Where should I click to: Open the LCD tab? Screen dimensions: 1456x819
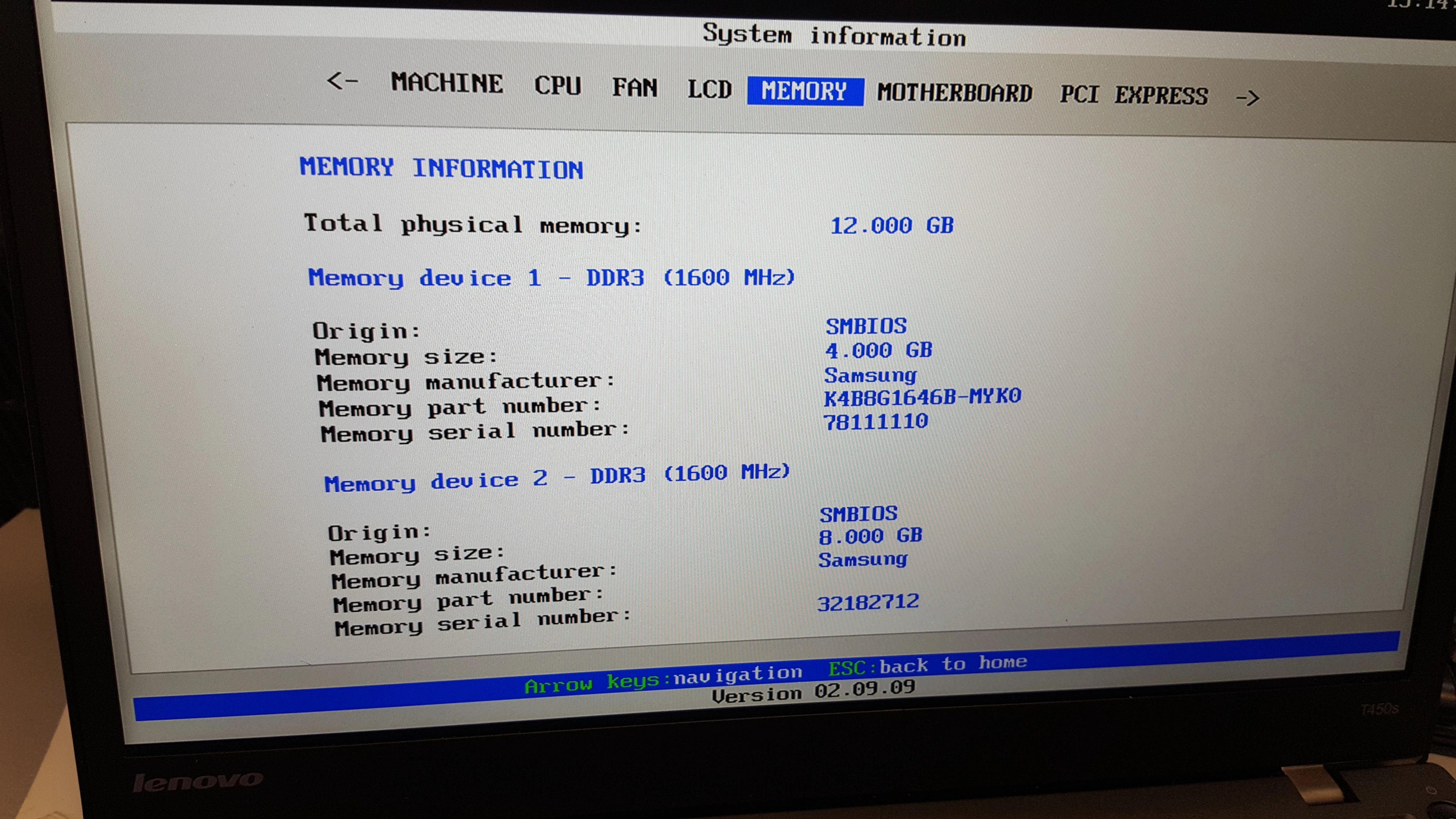[x=709, y=89]
